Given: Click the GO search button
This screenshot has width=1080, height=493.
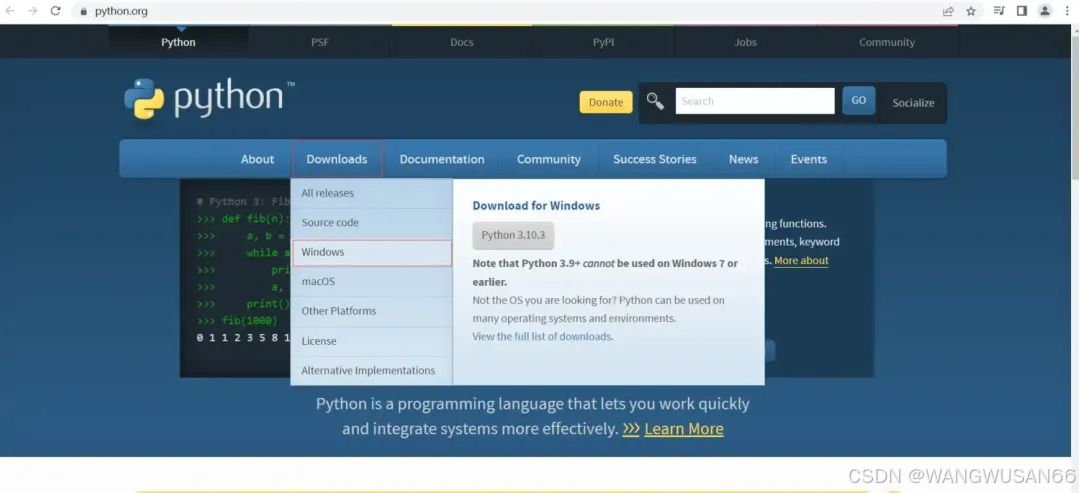Looking at the screenshot, I should [x=858, y=101].
